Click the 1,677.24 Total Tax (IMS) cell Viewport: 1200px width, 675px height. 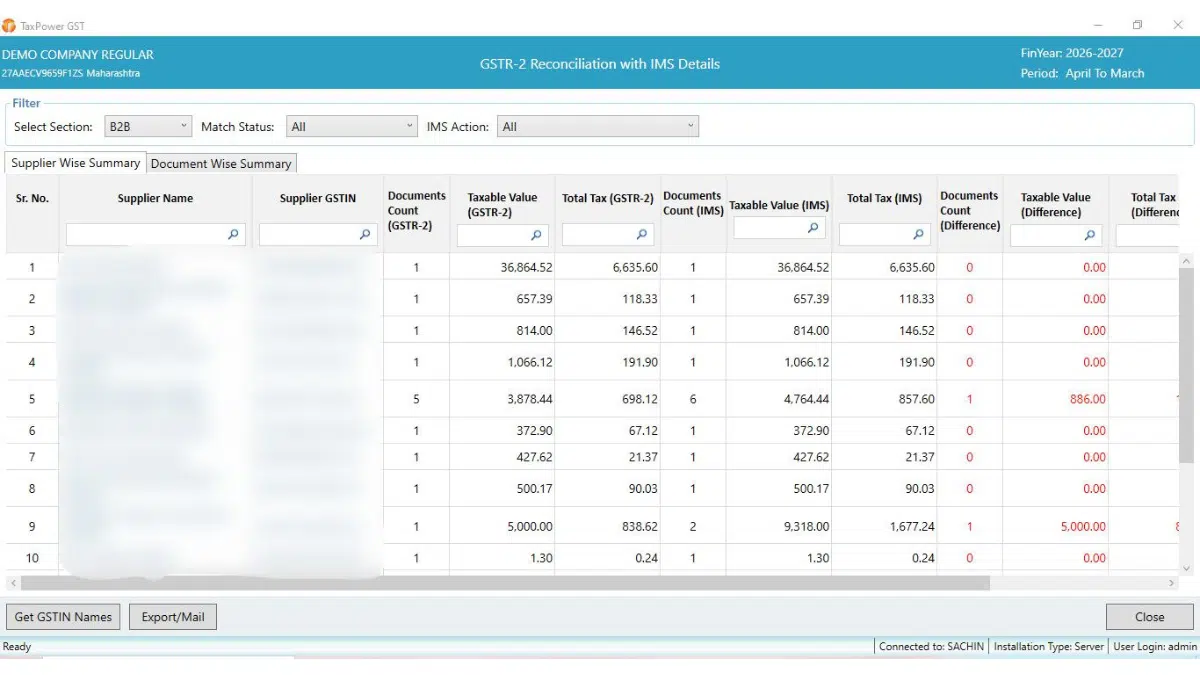pos(912,526)
